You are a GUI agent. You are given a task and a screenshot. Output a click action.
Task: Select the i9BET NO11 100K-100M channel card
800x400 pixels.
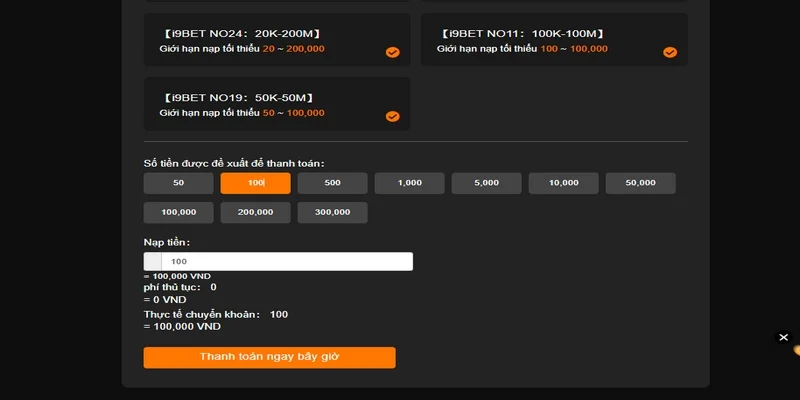554,40
